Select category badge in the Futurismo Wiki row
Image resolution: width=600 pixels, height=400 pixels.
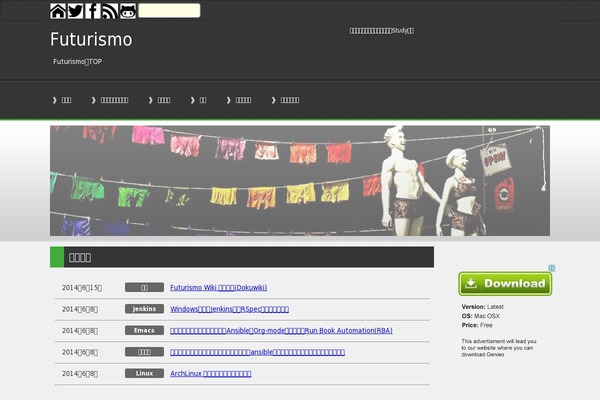pyautogui.click(x=144, y=287)
